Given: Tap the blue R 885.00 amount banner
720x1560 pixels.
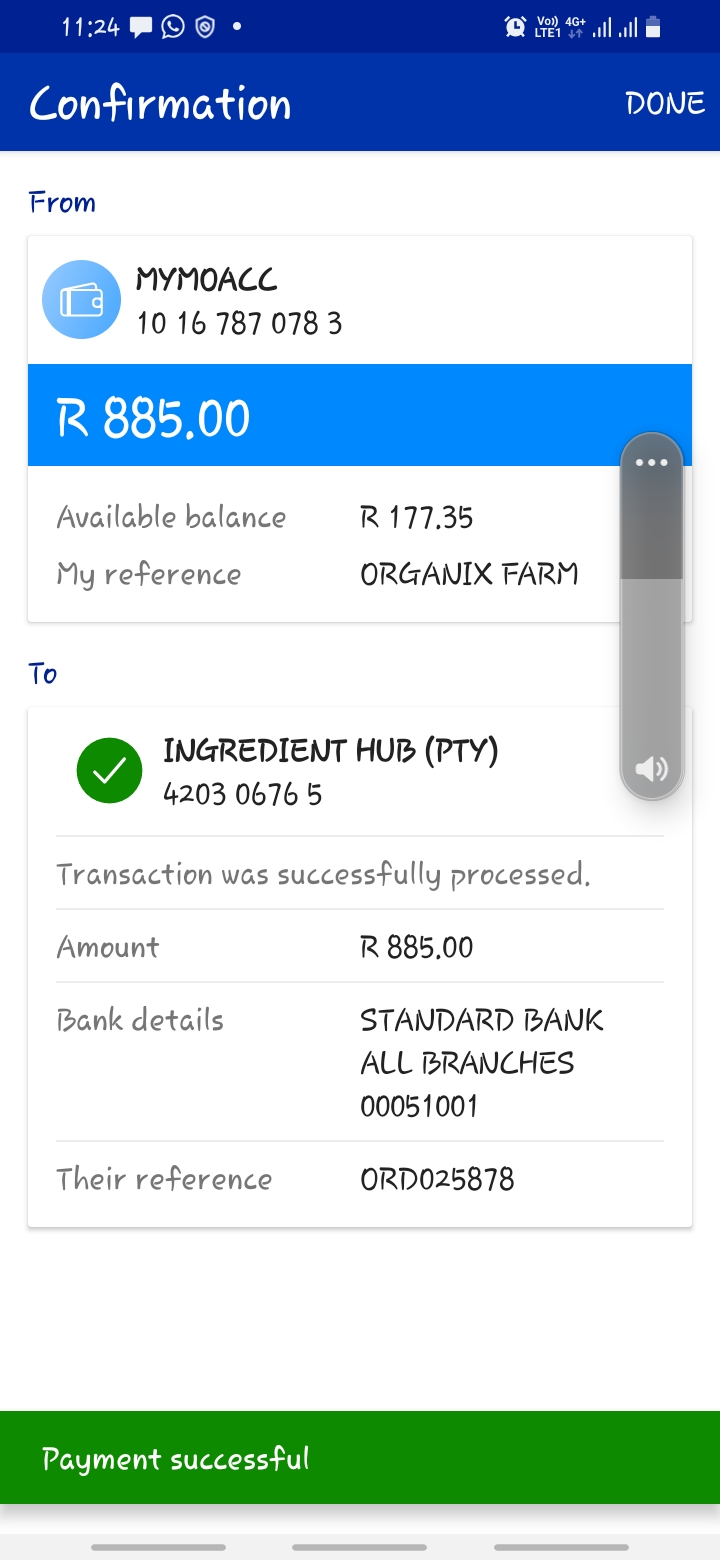Looking at the screenshot, I should (360, 415).
